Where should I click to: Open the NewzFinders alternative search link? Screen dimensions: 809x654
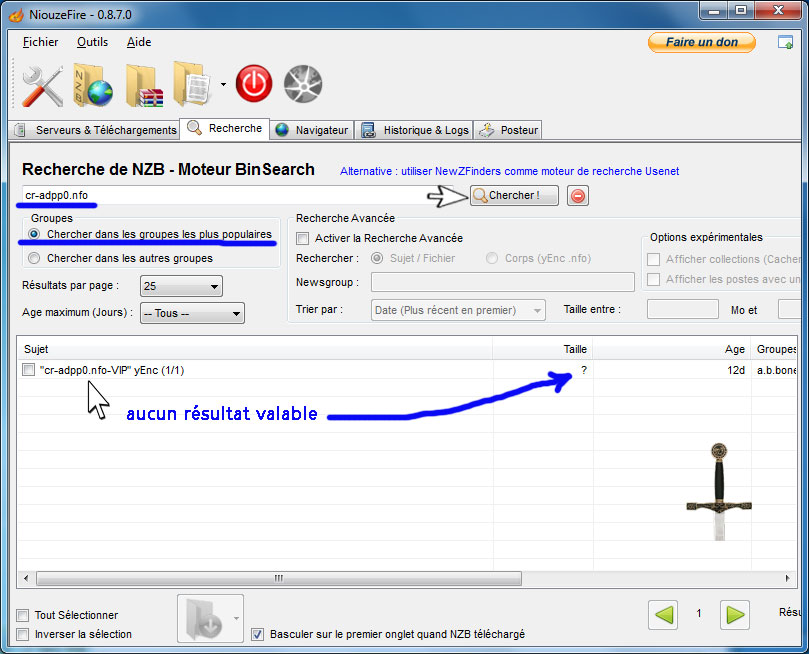(x=509, y=171)
